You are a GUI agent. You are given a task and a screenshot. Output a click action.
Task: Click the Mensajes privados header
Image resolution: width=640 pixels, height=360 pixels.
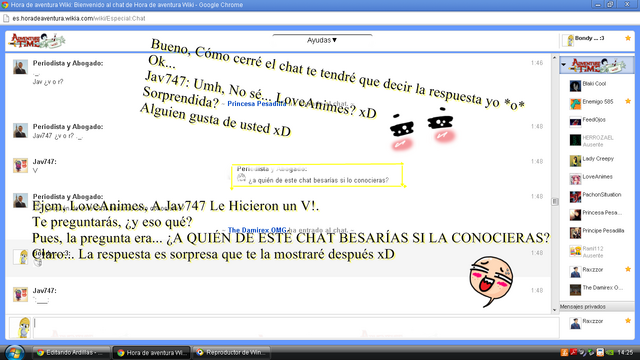coord(597,307)
